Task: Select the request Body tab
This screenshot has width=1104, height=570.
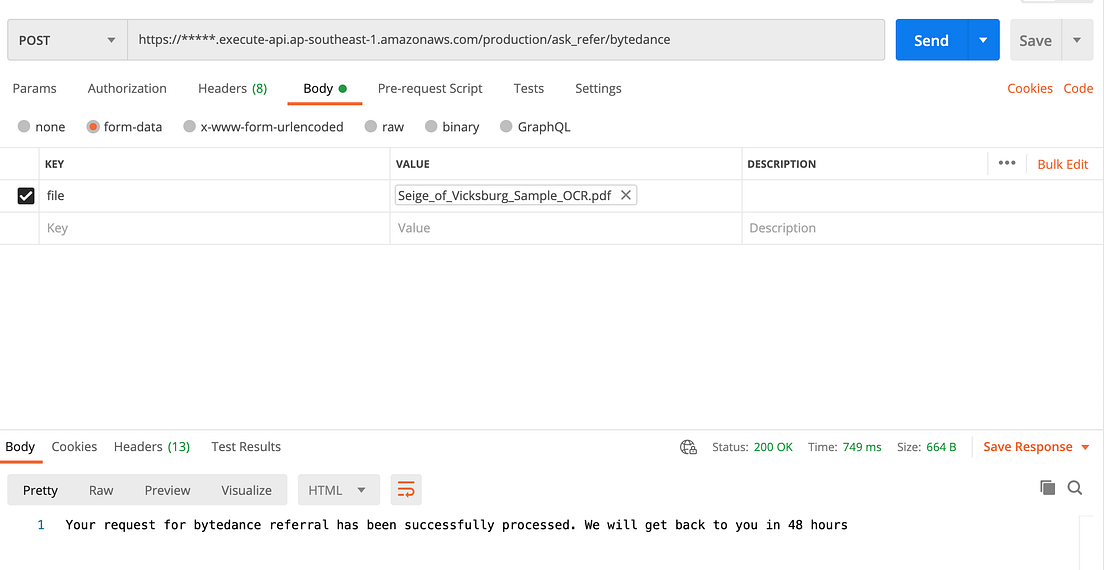Action: pos(325,89)
